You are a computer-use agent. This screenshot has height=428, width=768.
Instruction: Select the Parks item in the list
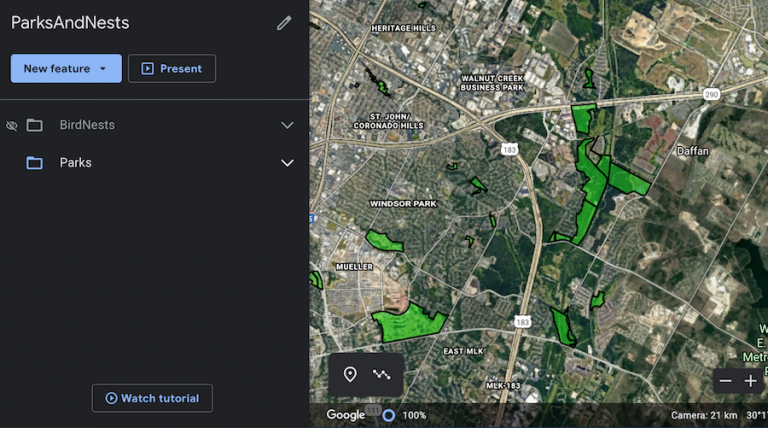(x=75, y=163)
